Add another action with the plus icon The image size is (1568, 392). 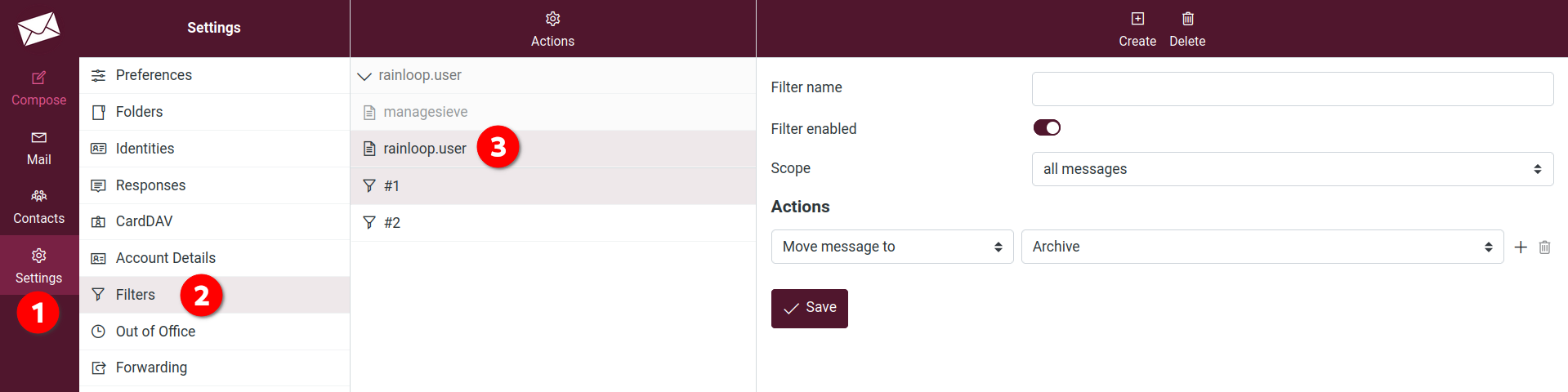(1521, 247)
